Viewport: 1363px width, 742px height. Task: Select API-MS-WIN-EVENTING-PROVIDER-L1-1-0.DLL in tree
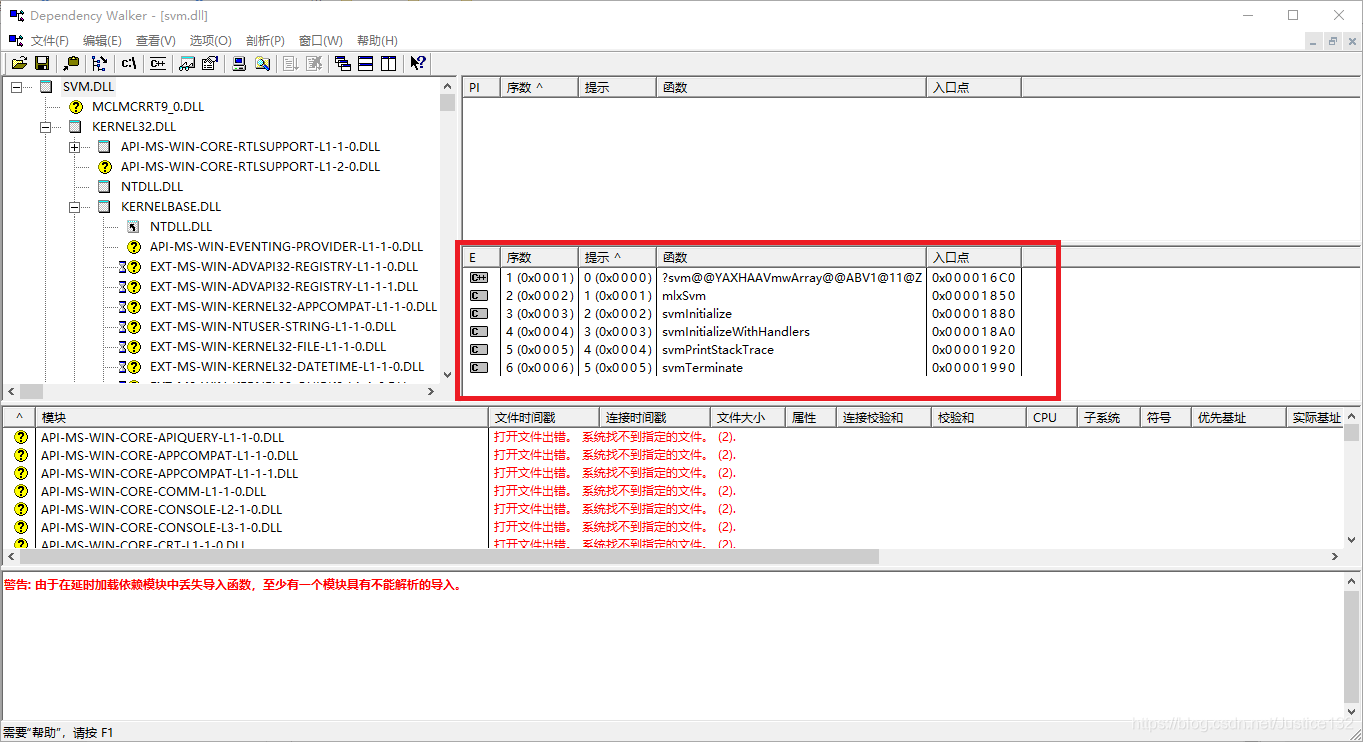point(286,246)
